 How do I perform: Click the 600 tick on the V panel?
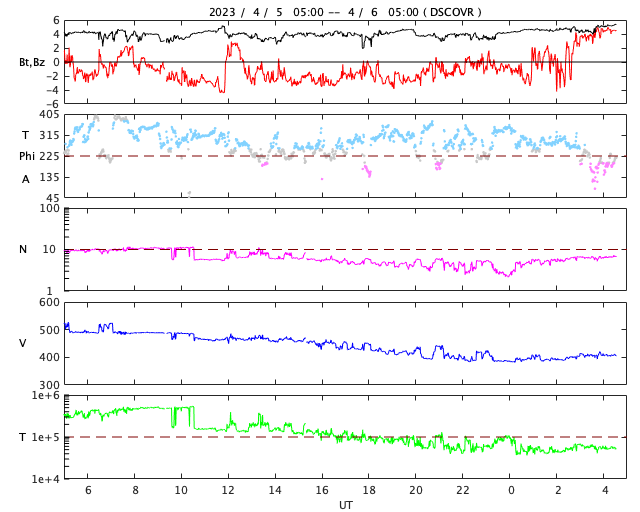point(49,303)
